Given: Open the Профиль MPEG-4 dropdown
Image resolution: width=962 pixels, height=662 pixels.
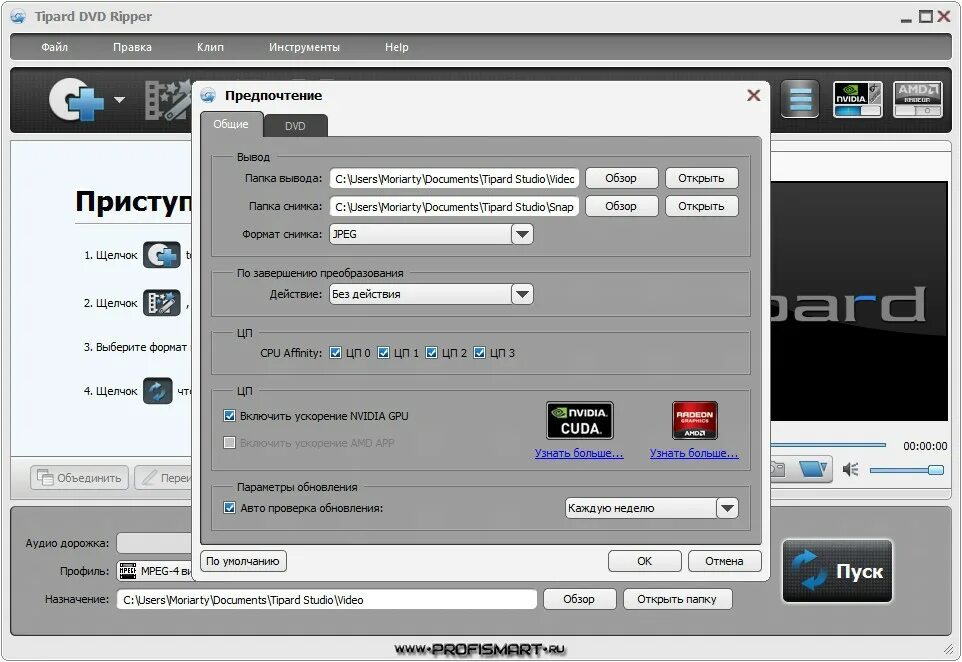Looking at the screenshot, I should pyautogui.click(x=154, y=571).
